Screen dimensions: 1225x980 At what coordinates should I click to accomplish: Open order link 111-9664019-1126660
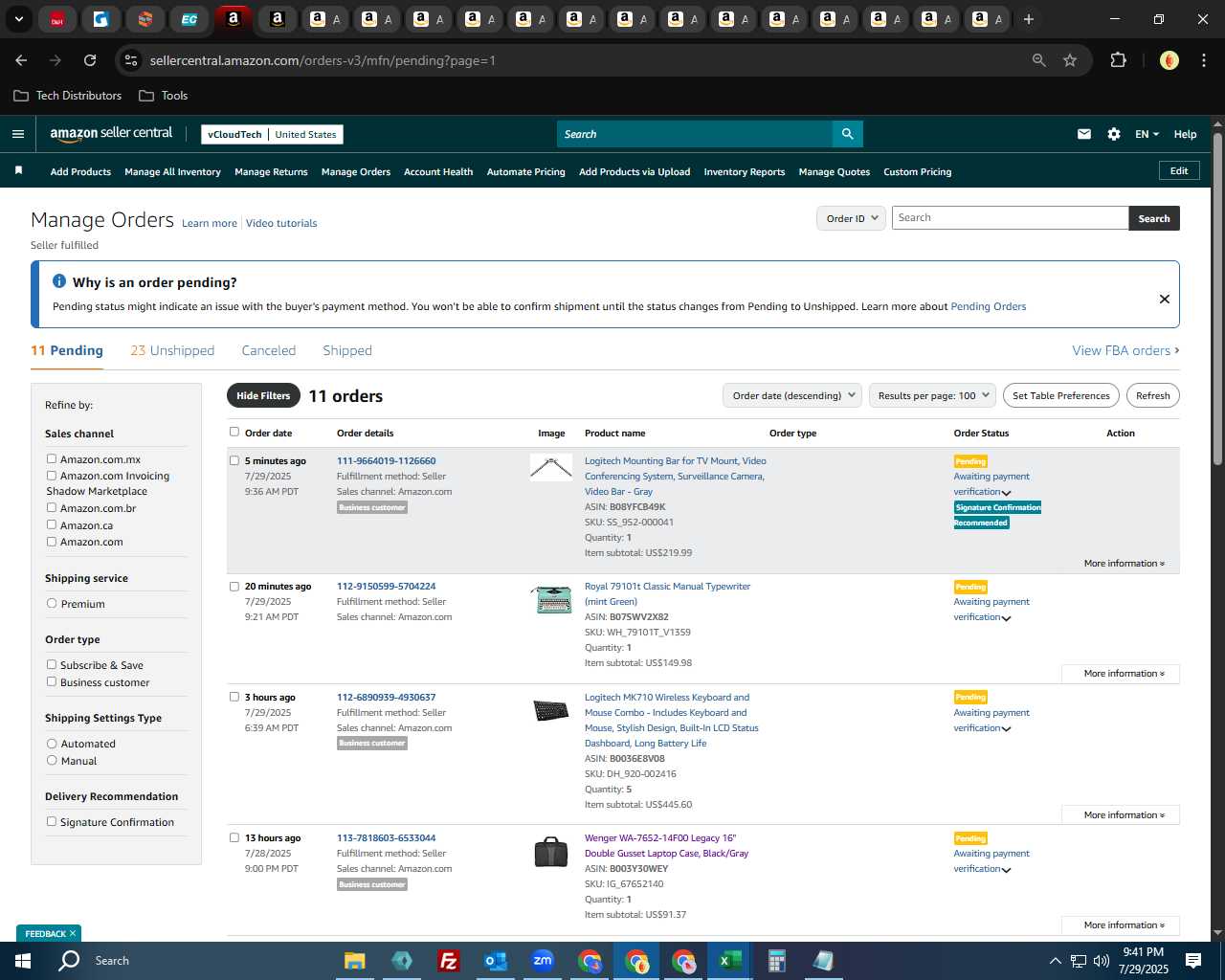point(386,461)
